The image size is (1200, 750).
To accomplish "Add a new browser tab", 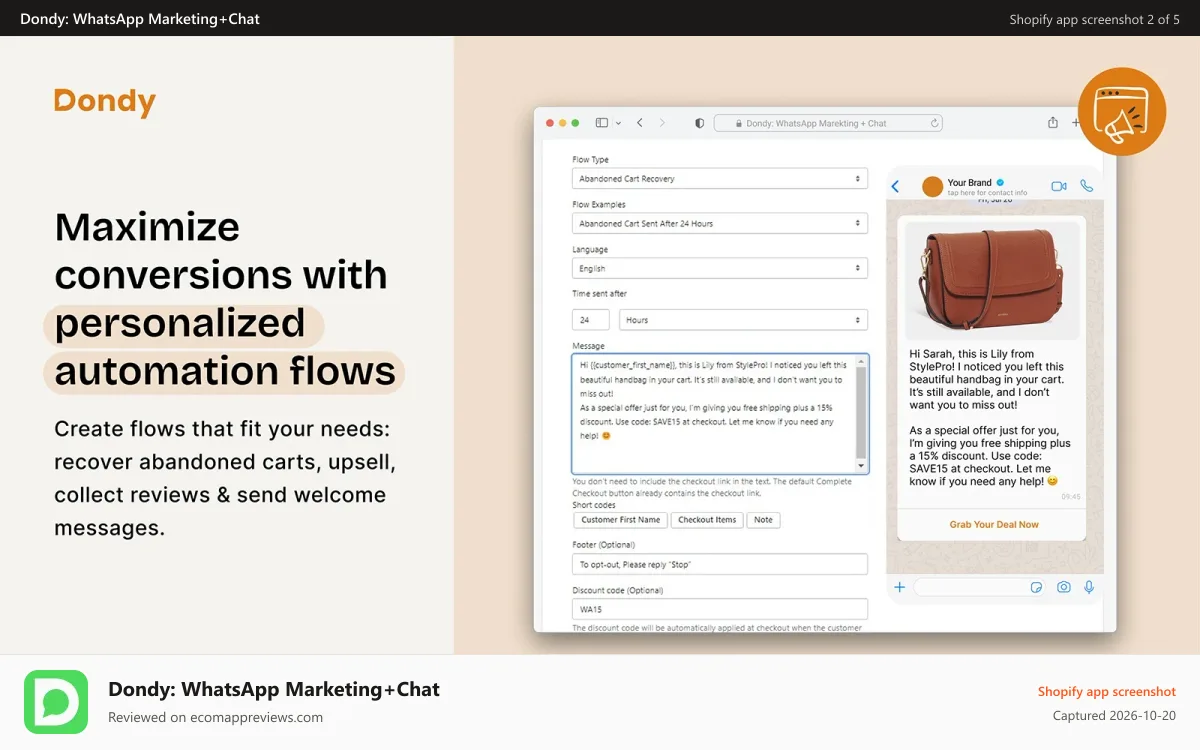I will click(1076, 123).
